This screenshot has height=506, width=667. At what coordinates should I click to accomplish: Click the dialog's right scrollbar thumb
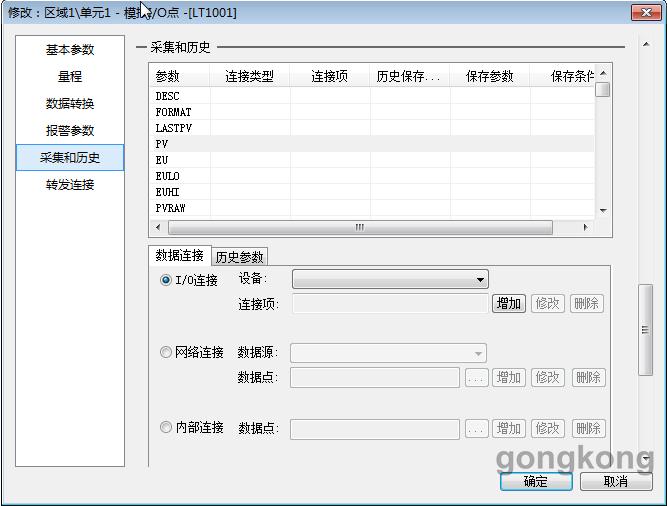click(x=646, y=330)
